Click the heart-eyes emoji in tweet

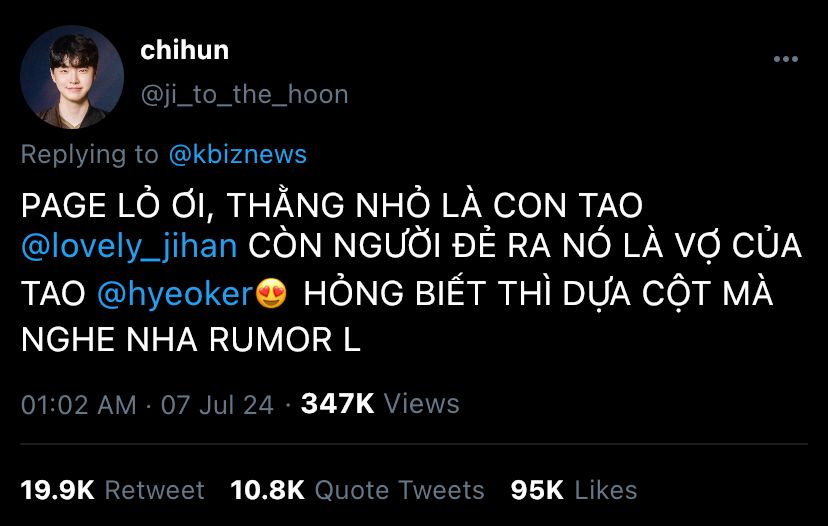(x=271, y=294)
